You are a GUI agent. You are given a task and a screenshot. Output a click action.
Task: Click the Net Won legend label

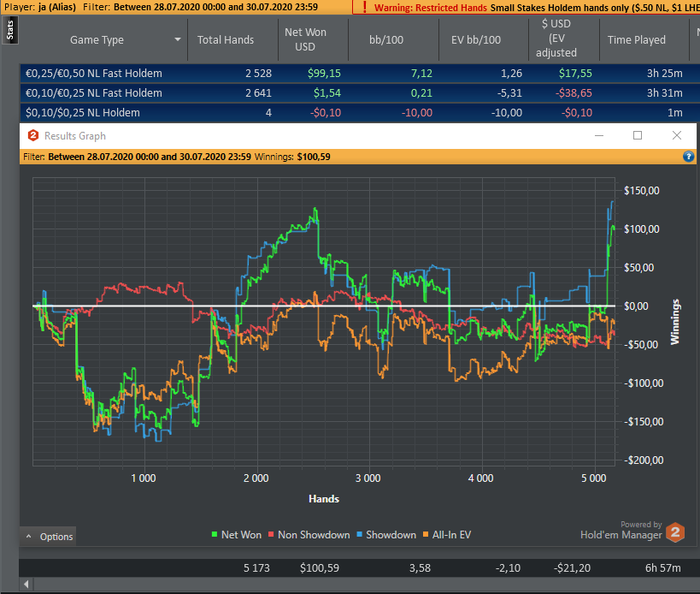coord(241,535)
